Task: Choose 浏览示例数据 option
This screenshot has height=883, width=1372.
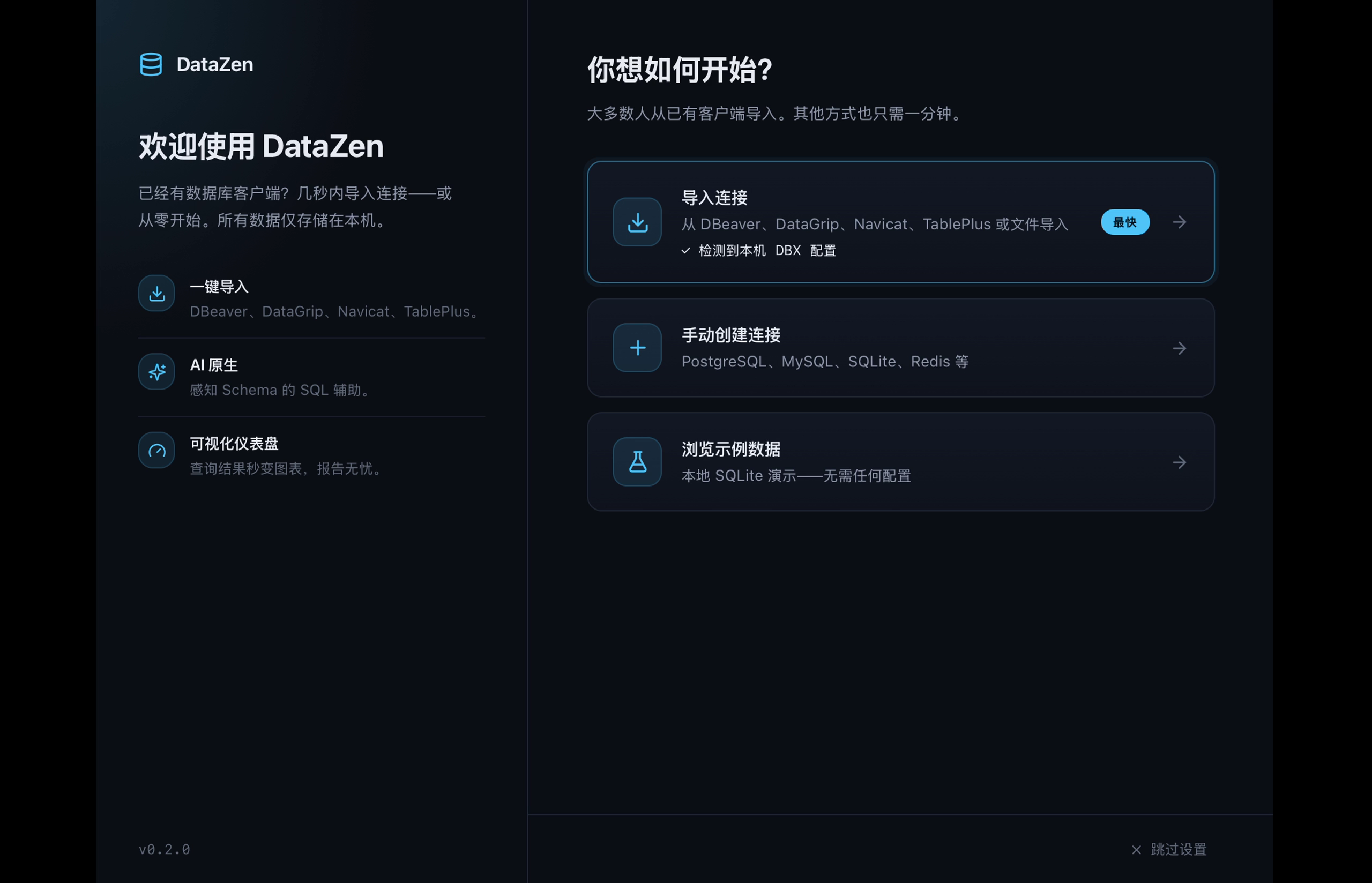Action: (x=900, y=461)
